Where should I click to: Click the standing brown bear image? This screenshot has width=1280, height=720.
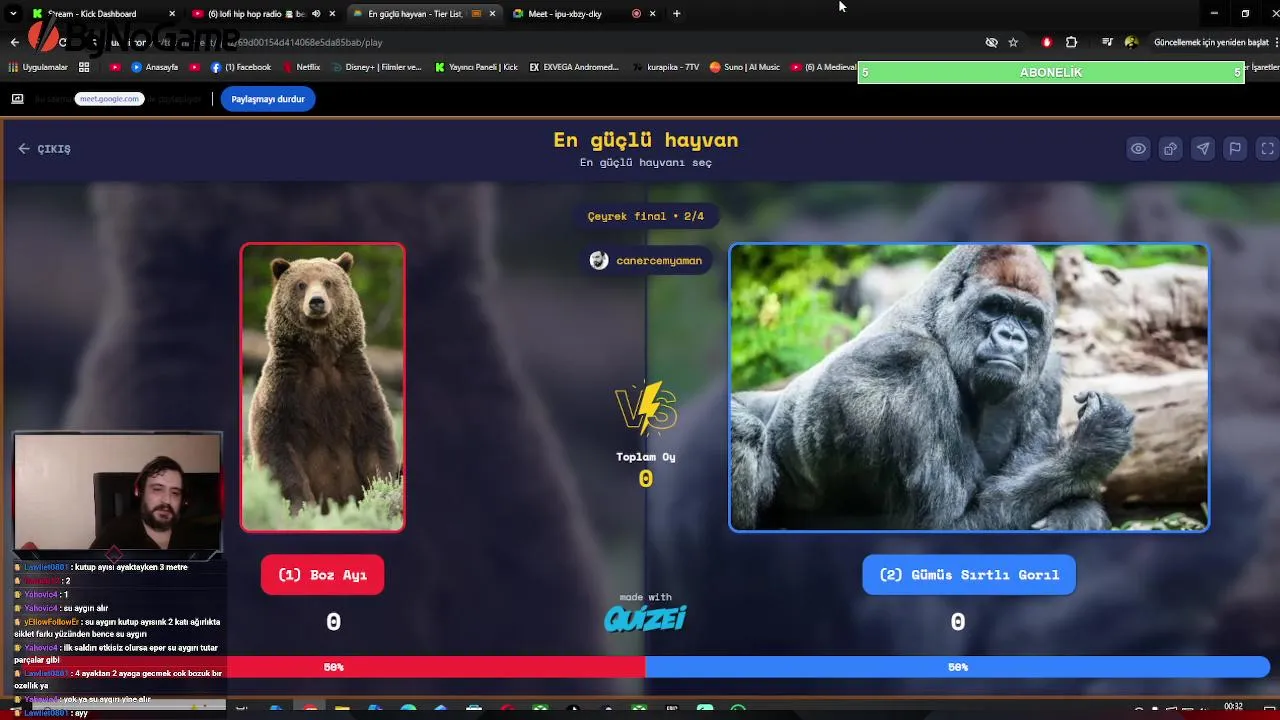pos(323,387)
